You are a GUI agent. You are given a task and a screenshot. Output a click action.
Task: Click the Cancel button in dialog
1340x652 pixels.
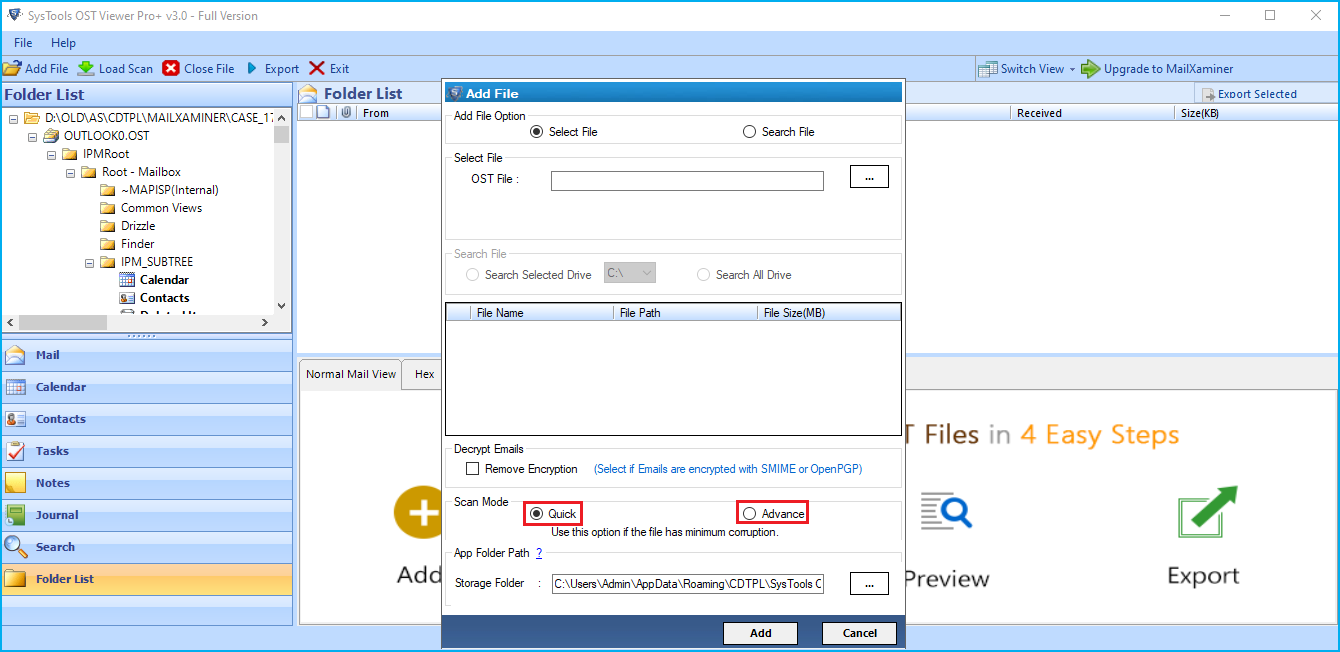[x=860, y=633]
